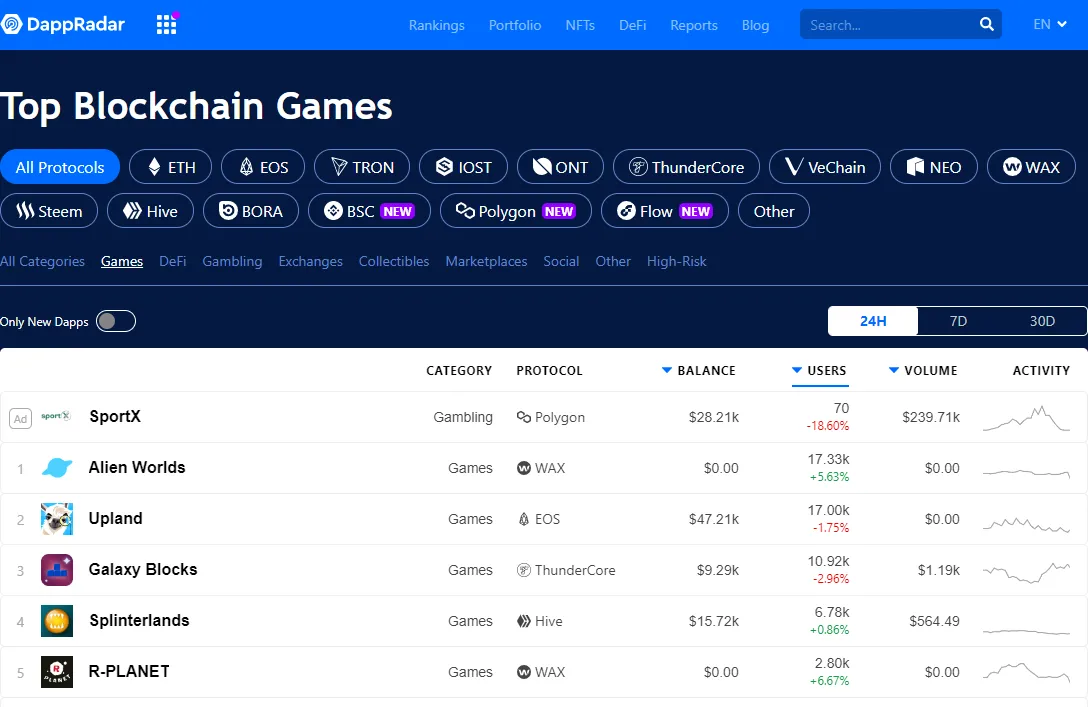Click Hive protocol icon in Splinterlands row
The height and width of the screenshot is (707, 1088).
524,621
